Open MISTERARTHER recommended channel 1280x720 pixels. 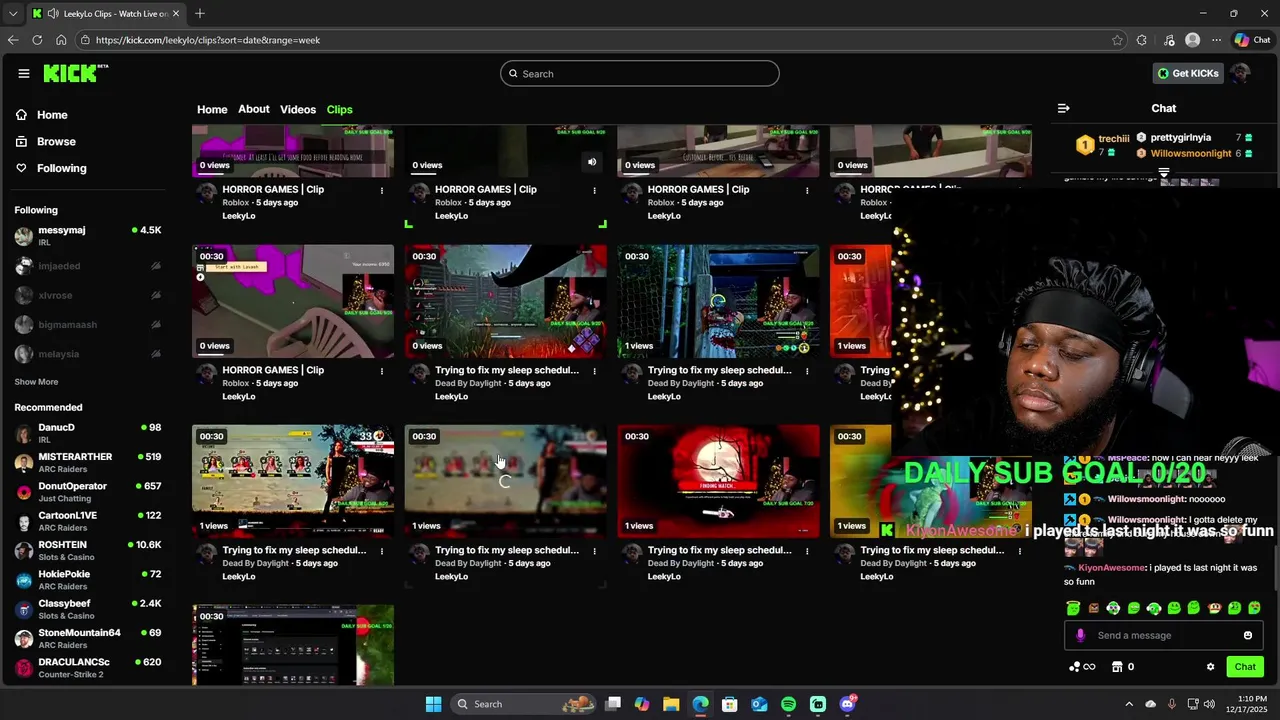[88, 463]
